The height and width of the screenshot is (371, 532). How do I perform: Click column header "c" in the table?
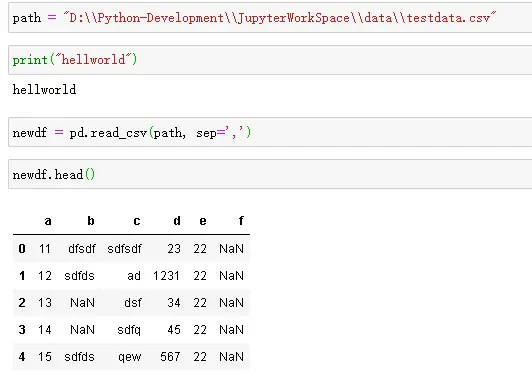tap(137, 221)
